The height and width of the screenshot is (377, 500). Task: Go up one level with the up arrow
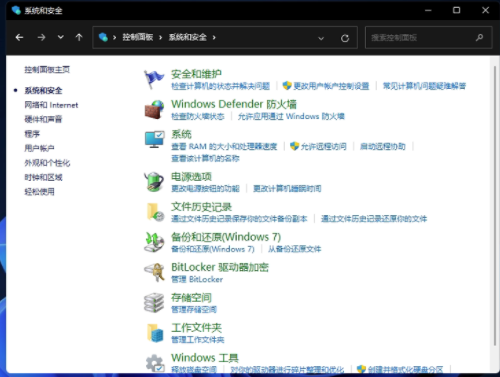(x=79, y=37)
